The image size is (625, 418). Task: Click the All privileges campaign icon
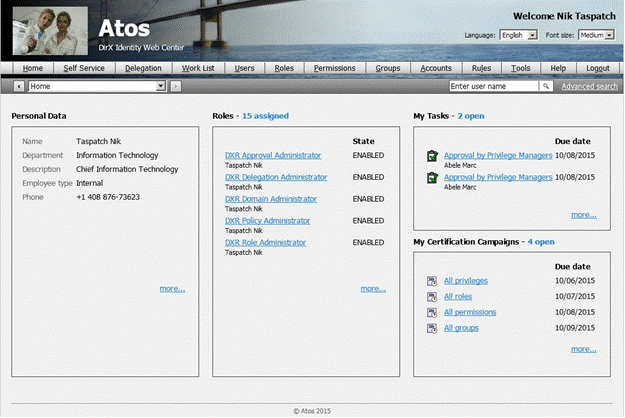click(x=432, y=282)
